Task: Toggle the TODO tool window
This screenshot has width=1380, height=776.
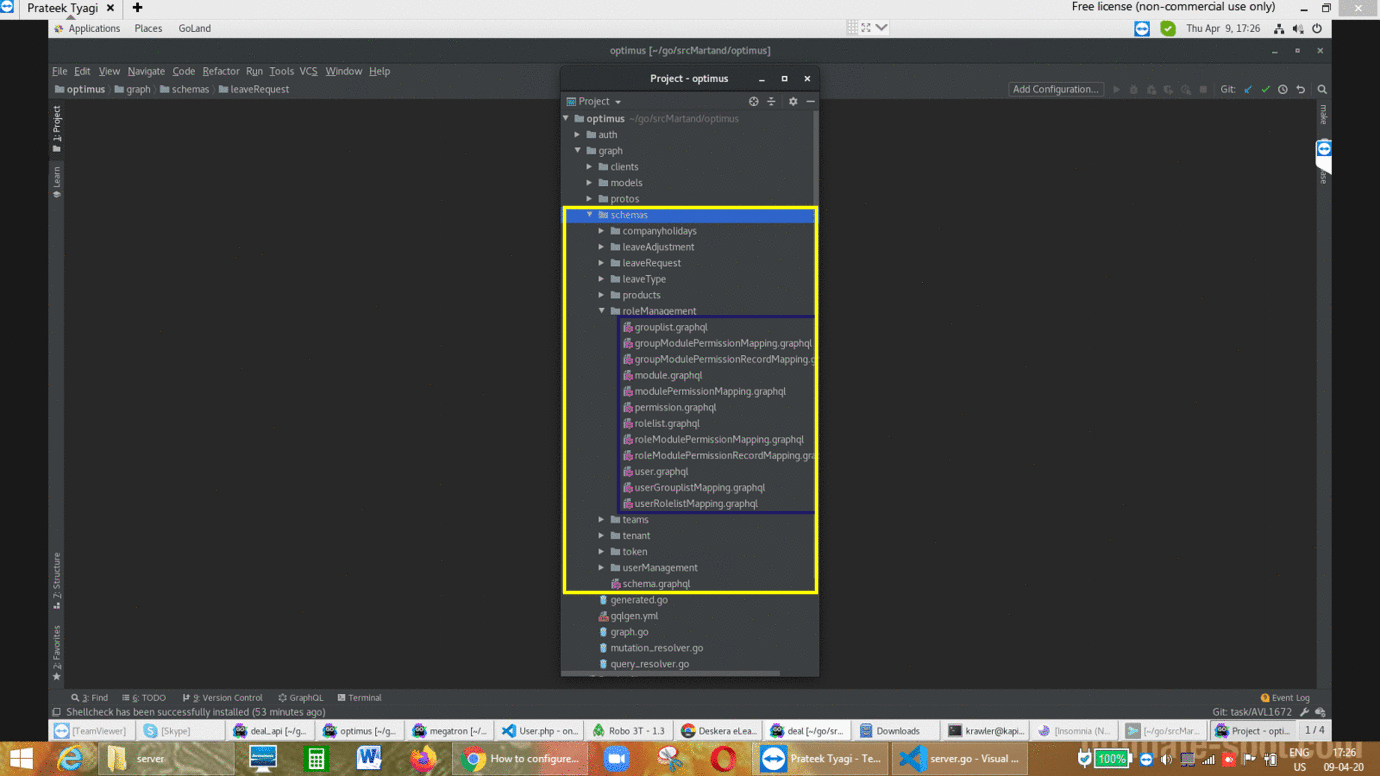Action: (144, 697)
